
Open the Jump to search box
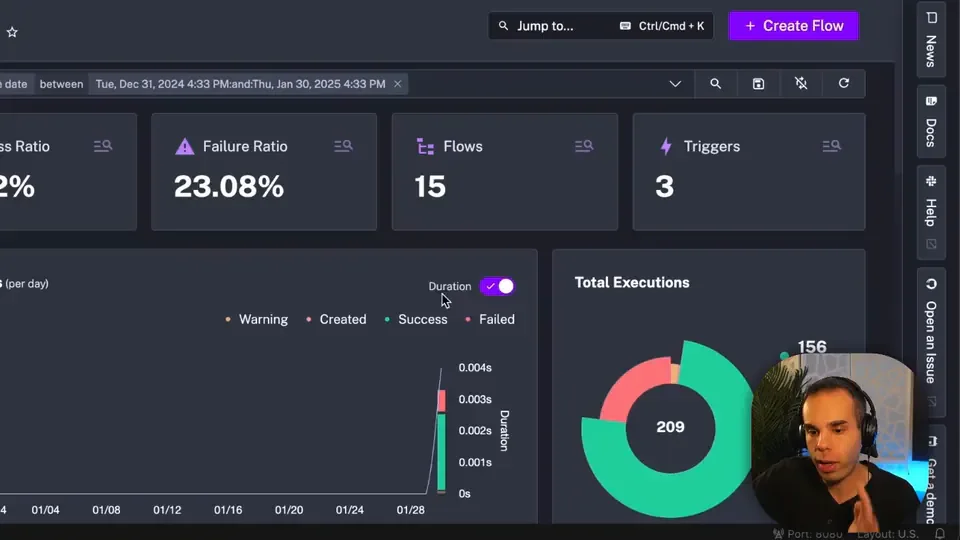[601, 26]
